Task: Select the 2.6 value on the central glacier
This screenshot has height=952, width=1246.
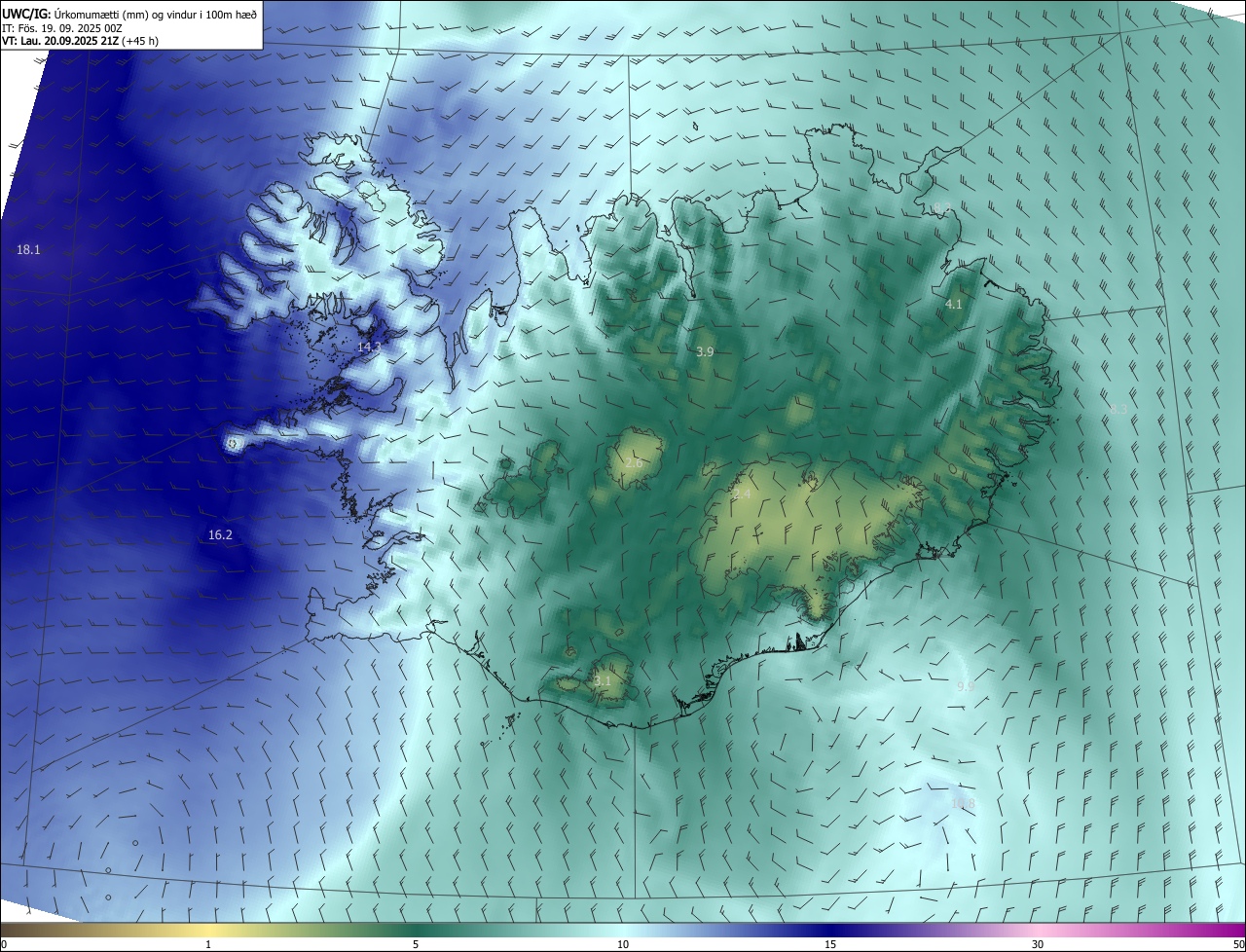Action: pos(633,463)
